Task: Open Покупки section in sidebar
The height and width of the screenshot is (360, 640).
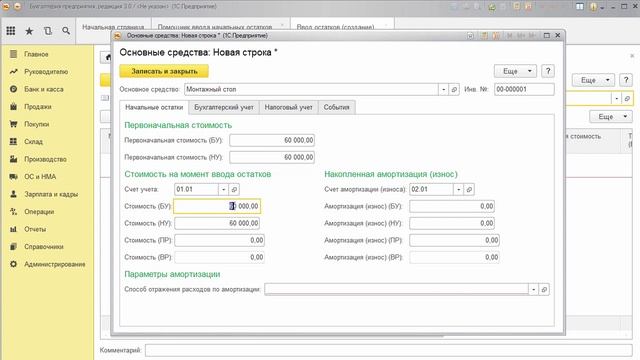Action: pyautogui.click(x=36, y=124)
